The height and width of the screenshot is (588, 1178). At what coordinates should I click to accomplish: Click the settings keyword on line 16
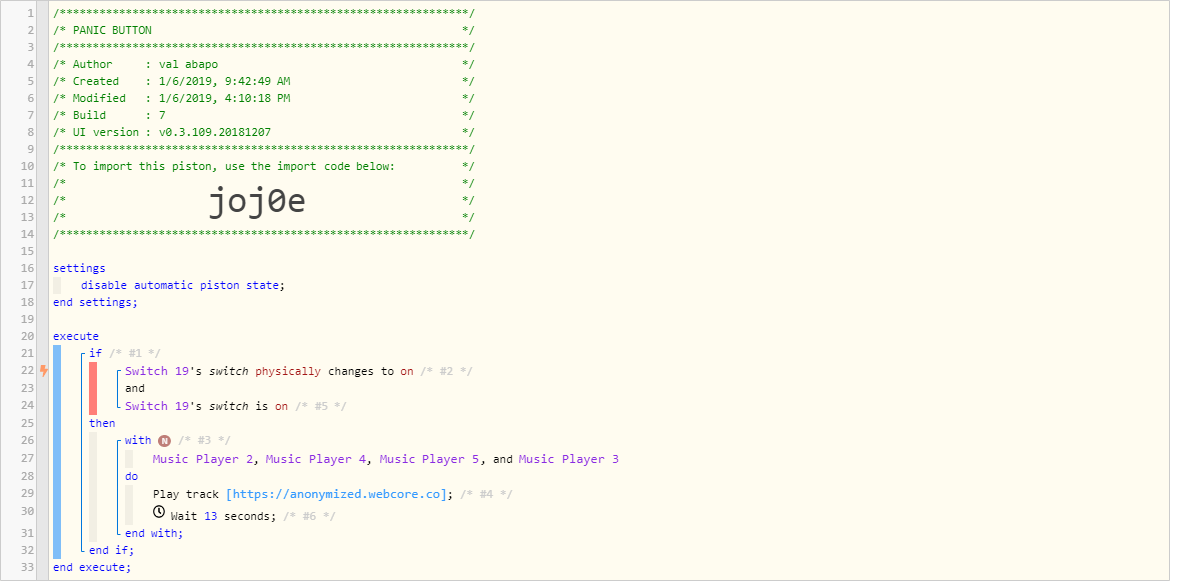pyautogui.click(x=80, y=268)
